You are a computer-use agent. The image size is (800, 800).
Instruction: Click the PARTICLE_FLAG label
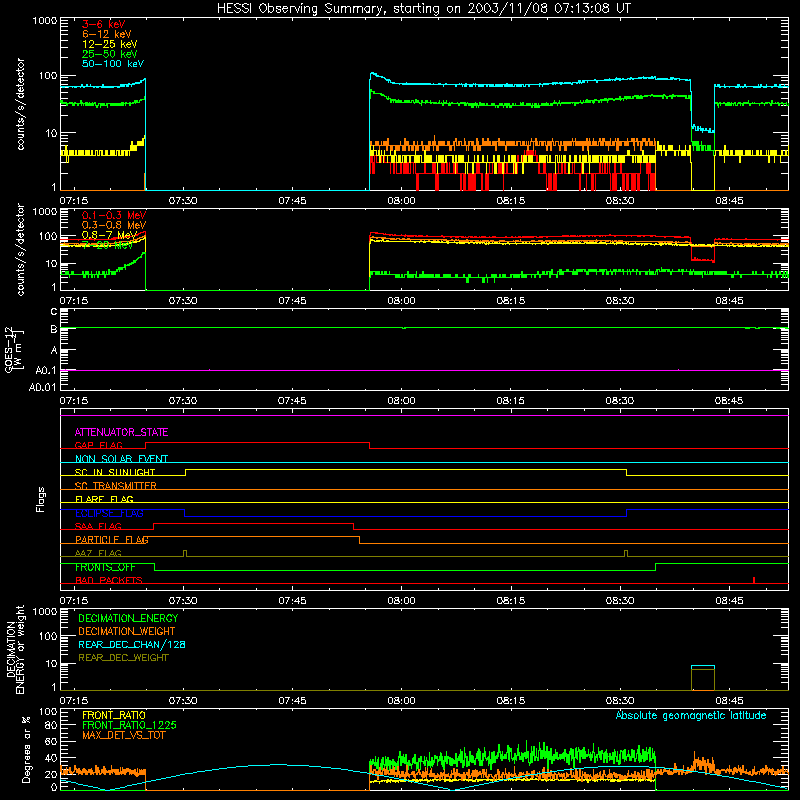[112, 540]
